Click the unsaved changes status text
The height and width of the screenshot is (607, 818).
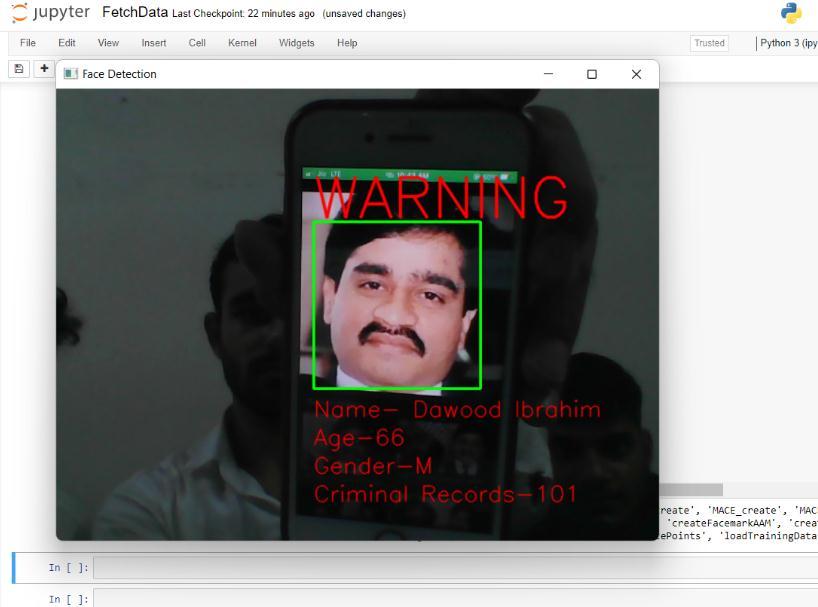[364, 14]
